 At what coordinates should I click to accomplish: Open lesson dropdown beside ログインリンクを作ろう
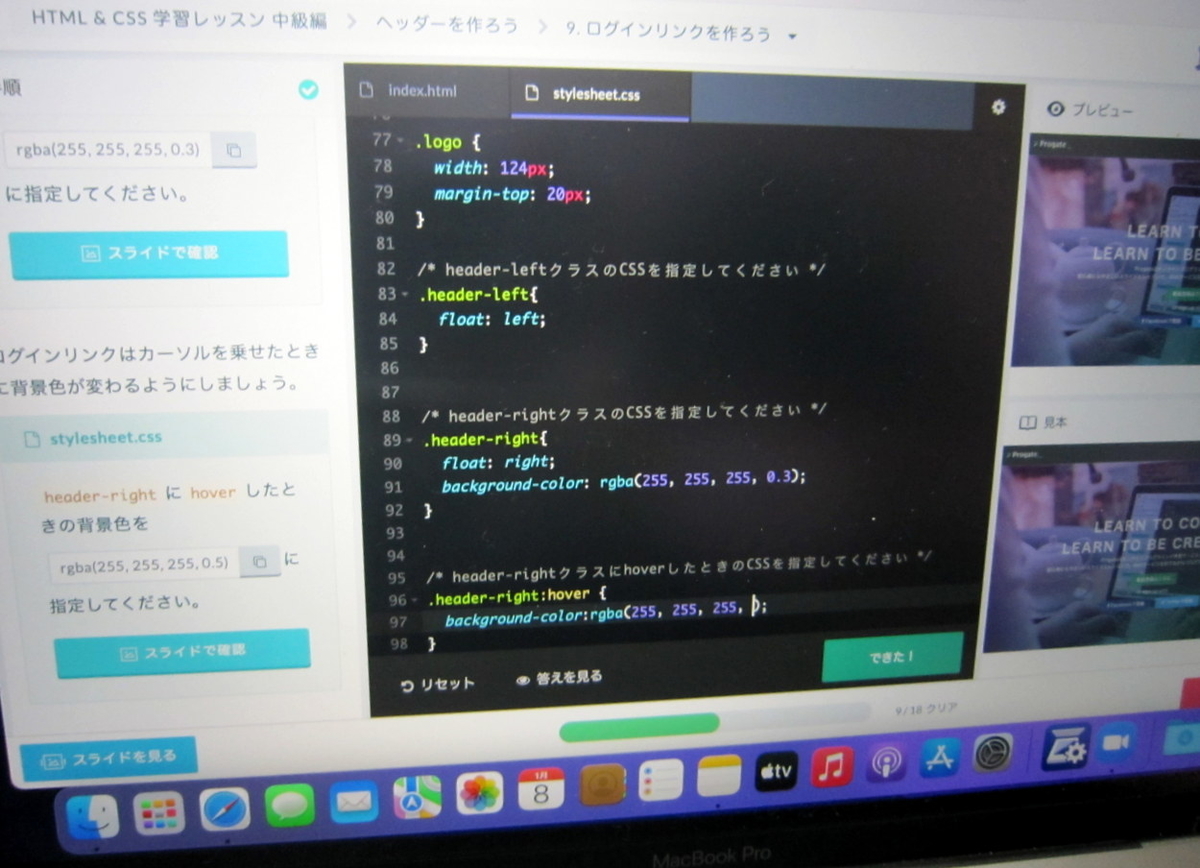pyautogui.click(x=793, y=36)
